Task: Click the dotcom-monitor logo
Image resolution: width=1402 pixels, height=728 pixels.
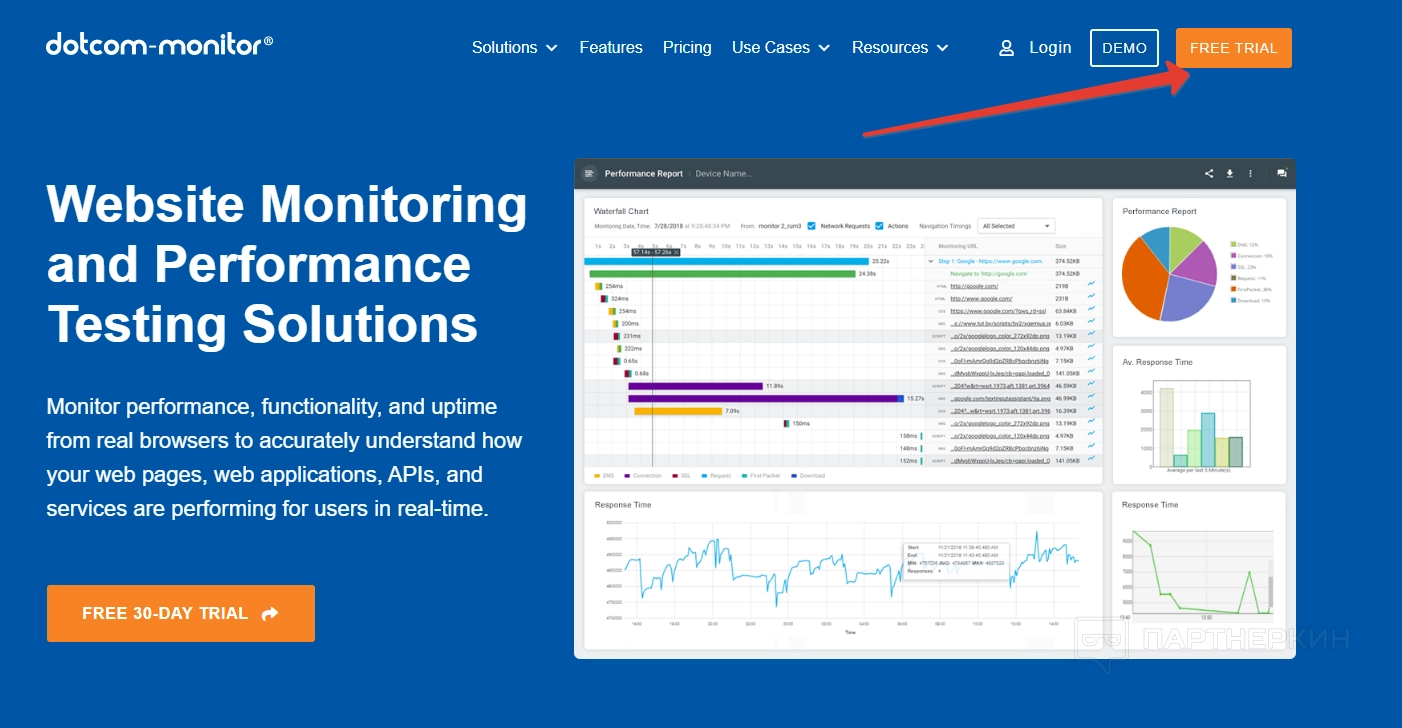Action: [x=159, y=44]
